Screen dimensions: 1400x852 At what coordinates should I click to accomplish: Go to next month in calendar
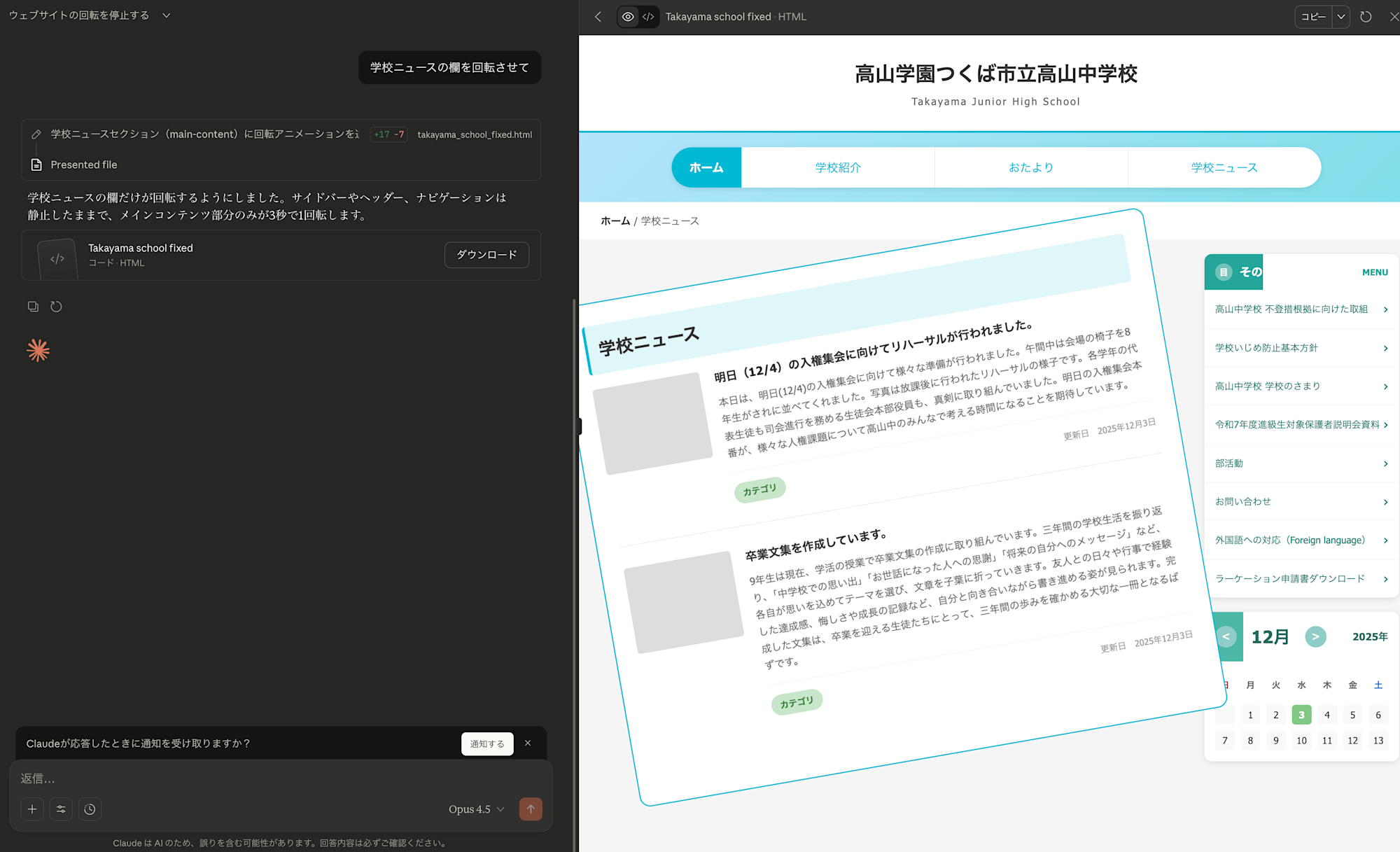tap(1315, 636)
